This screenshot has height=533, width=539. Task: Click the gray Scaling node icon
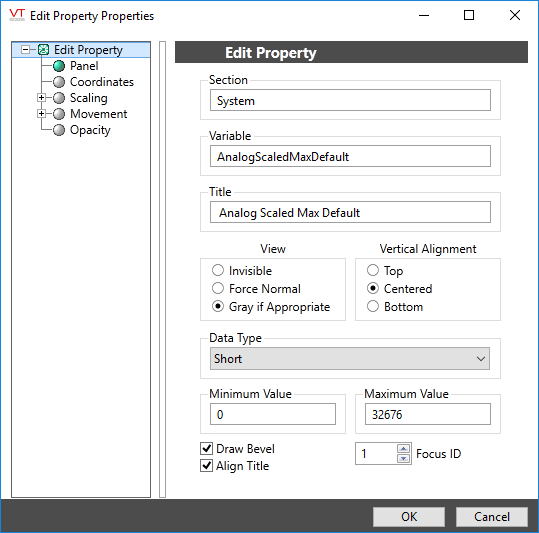(x=59, y=98)
